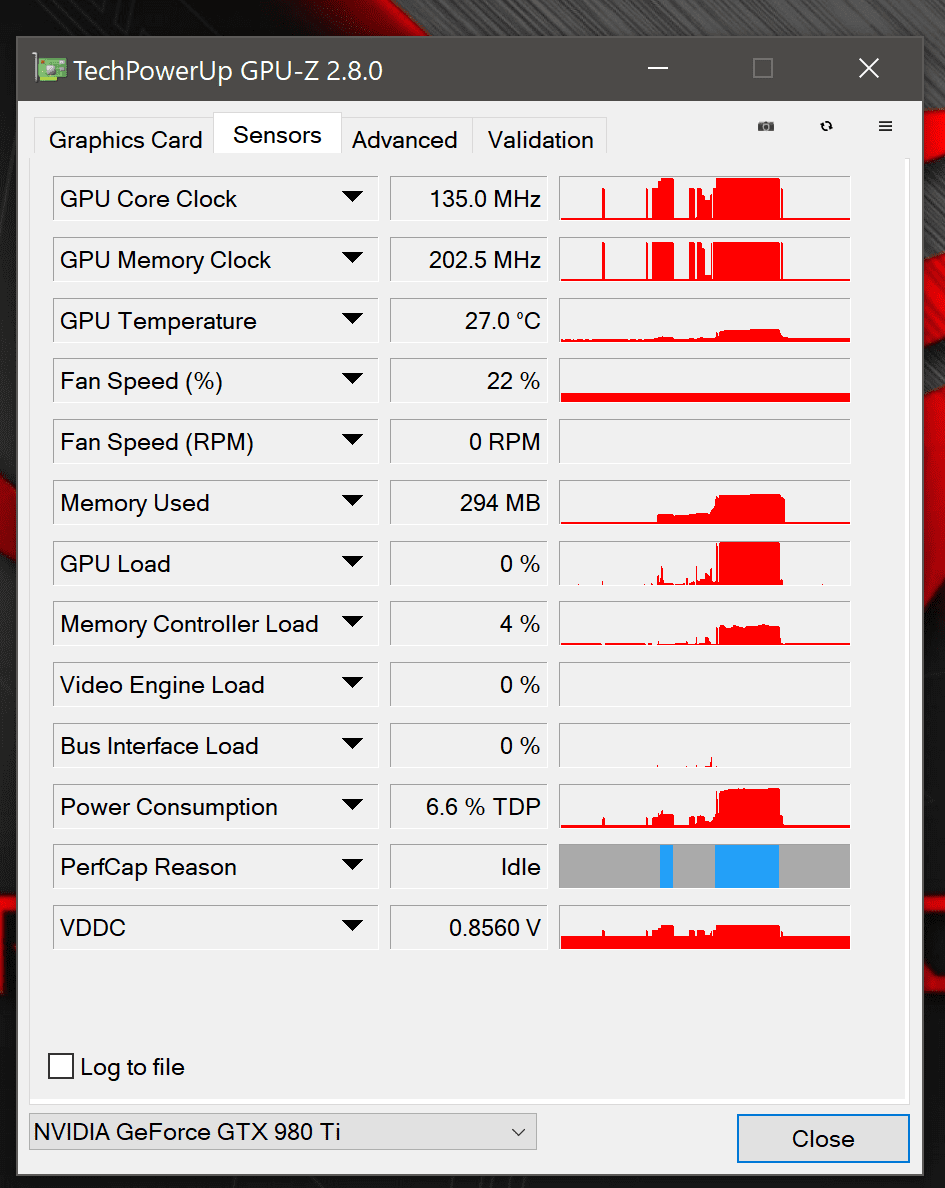Click the GPU Memory Clock history graph
The width and height of the screenshot is (945, 1188).
[705, 259]
